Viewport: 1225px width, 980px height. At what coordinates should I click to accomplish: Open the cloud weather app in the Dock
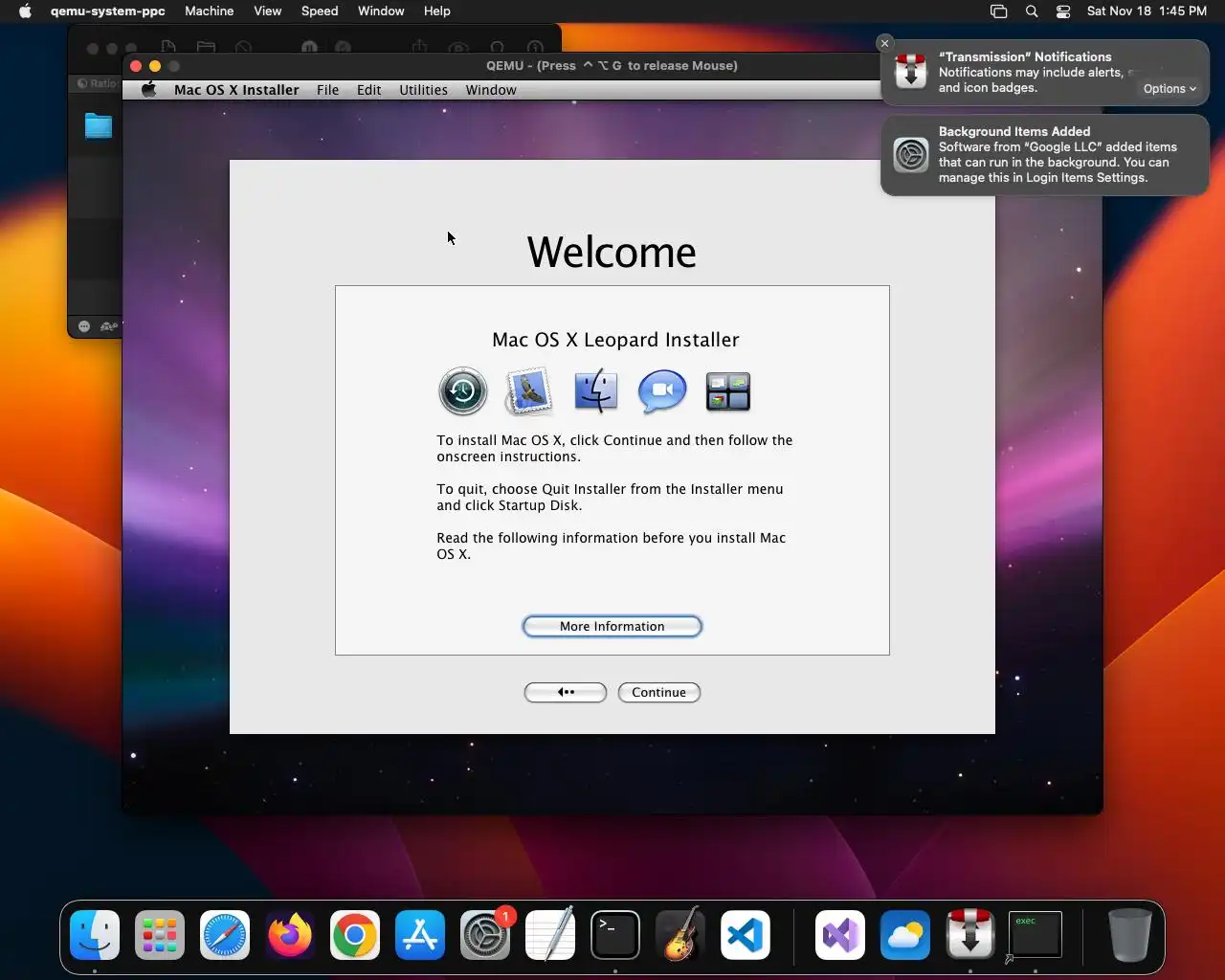pos(905,935)
